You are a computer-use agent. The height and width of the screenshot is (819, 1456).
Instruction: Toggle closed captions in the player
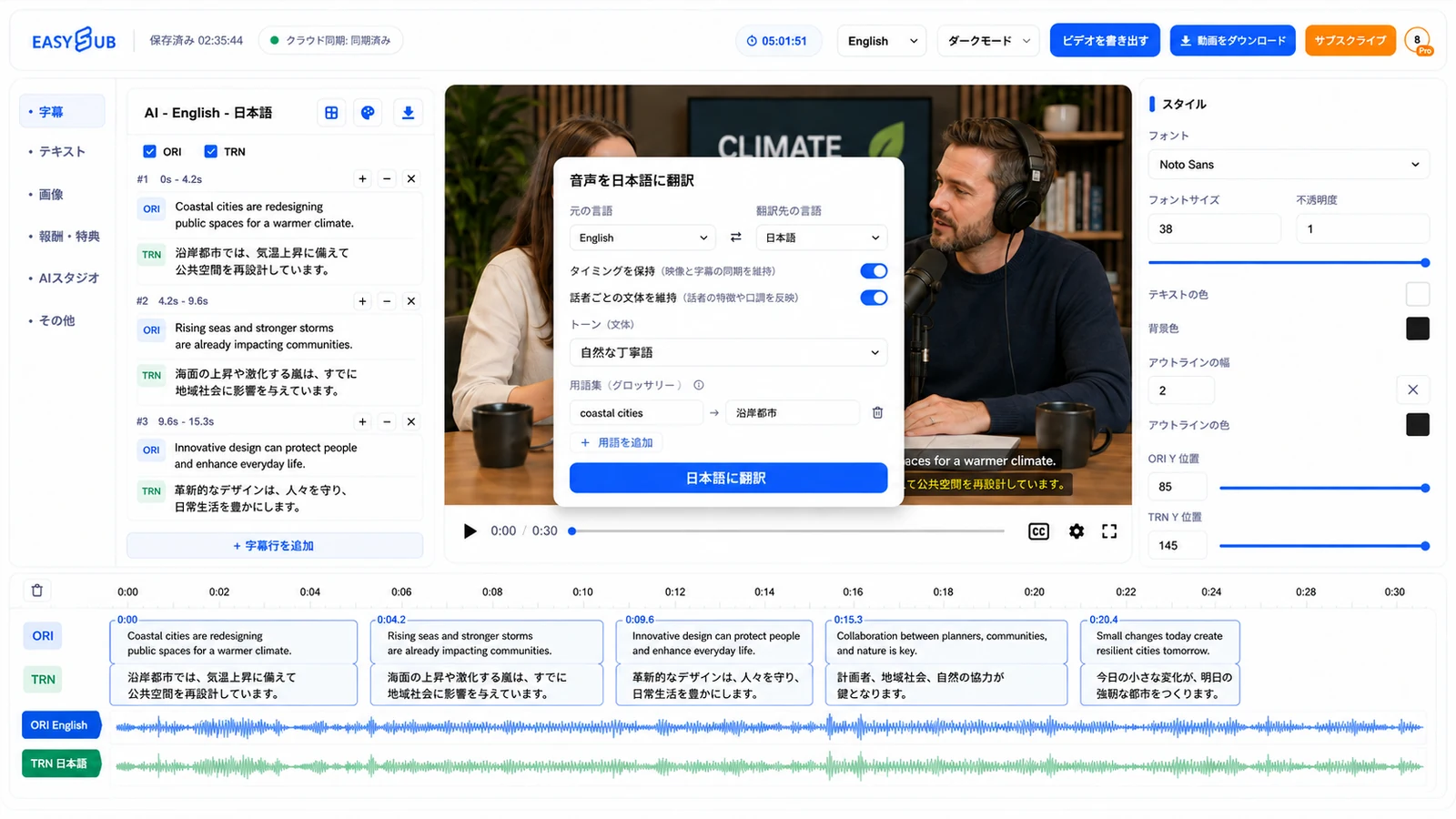(x=1038, y=531)
